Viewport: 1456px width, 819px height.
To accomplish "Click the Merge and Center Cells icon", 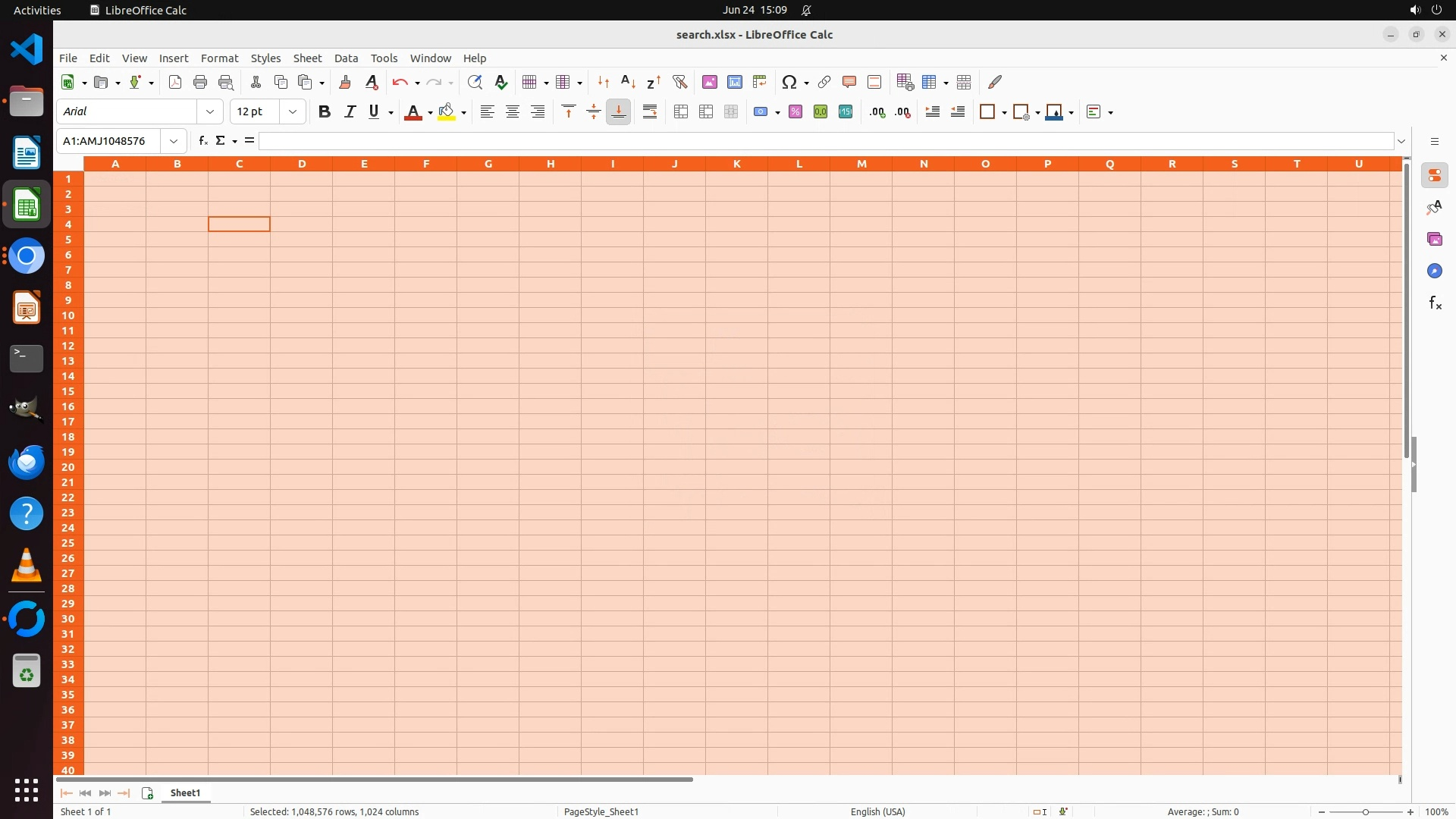I will (681, 112).
